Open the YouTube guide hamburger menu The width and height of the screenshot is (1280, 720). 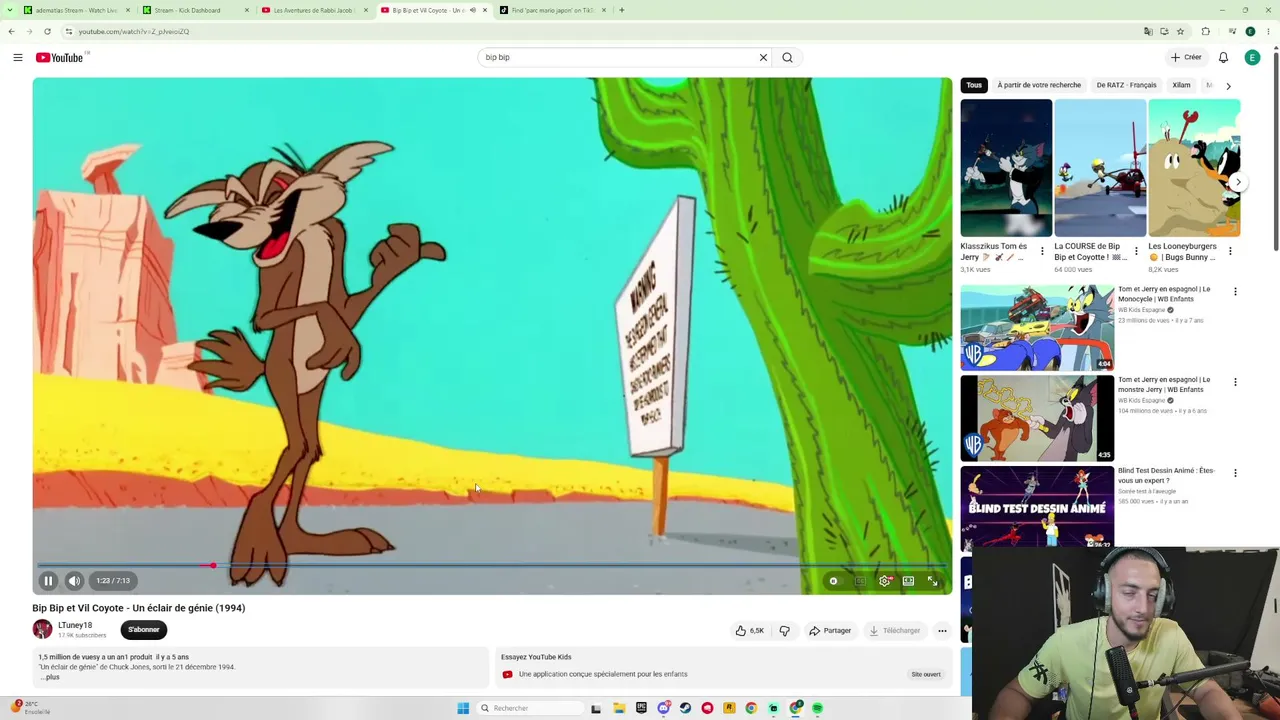[x=18, y=58]
